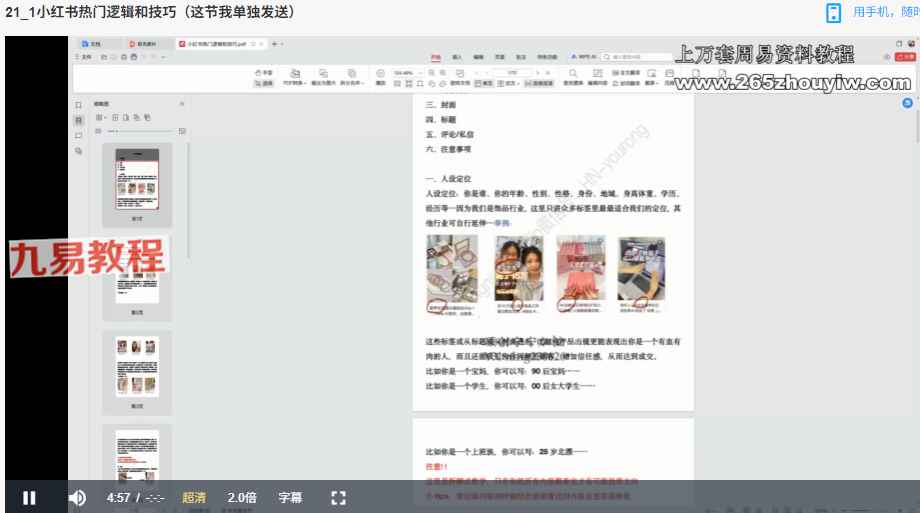Screen dimensions: 920x513
Task: Open 查找替换 search tool
Action: (x=573, y=77)
